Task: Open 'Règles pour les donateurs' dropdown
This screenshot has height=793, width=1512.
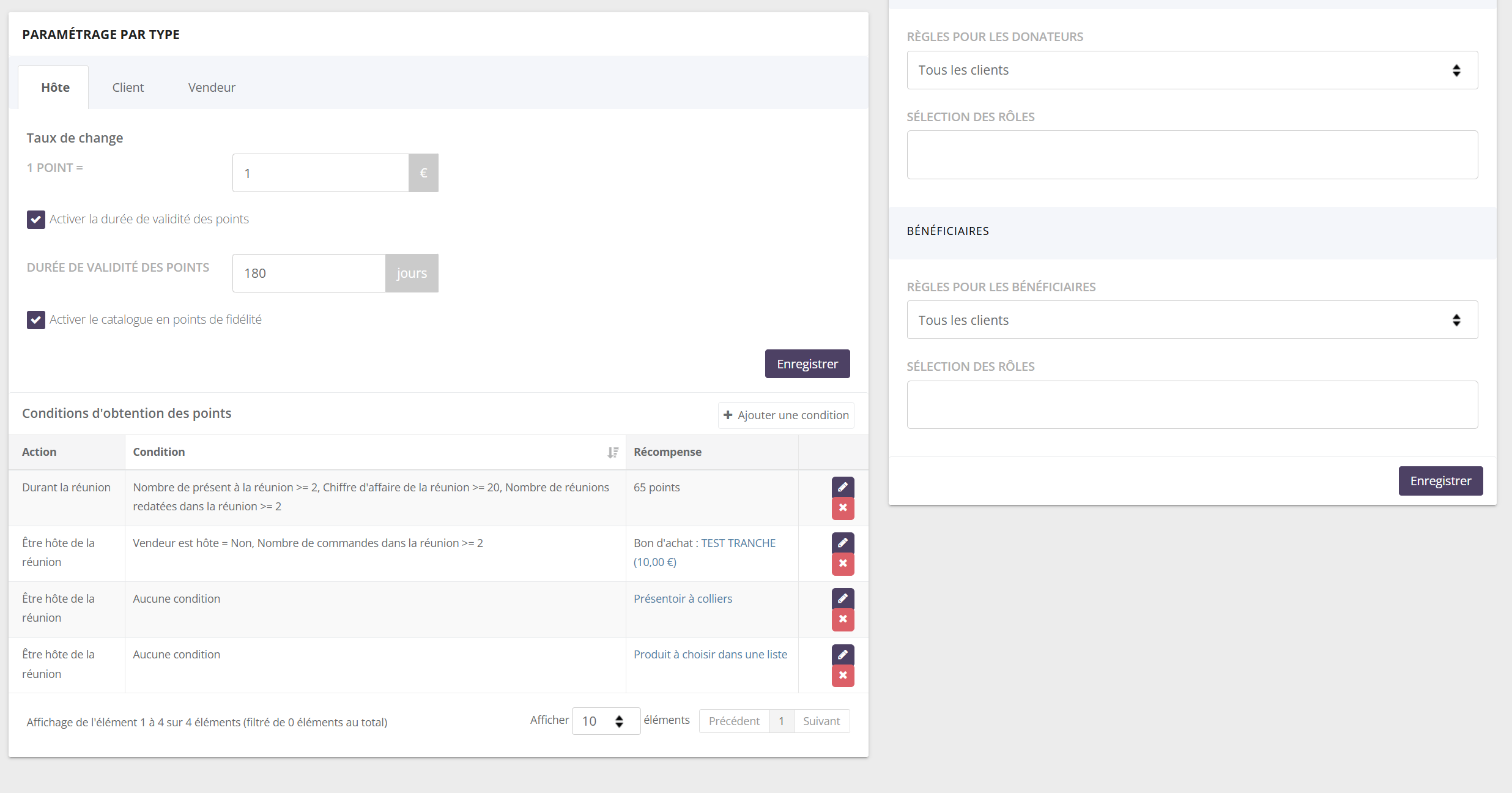Action: (x=1192, y=70)
